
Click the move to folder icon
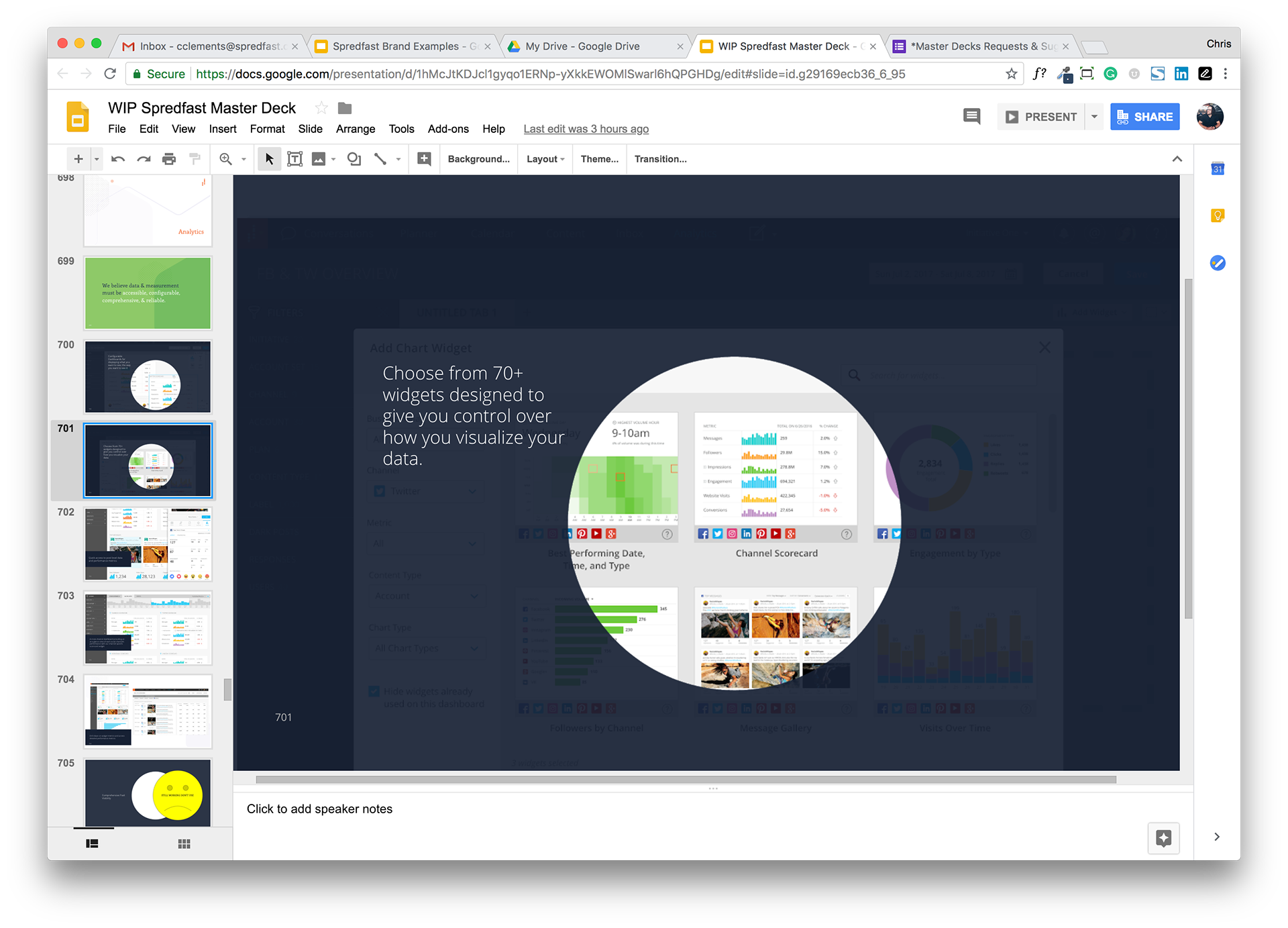tap(345, 108)
